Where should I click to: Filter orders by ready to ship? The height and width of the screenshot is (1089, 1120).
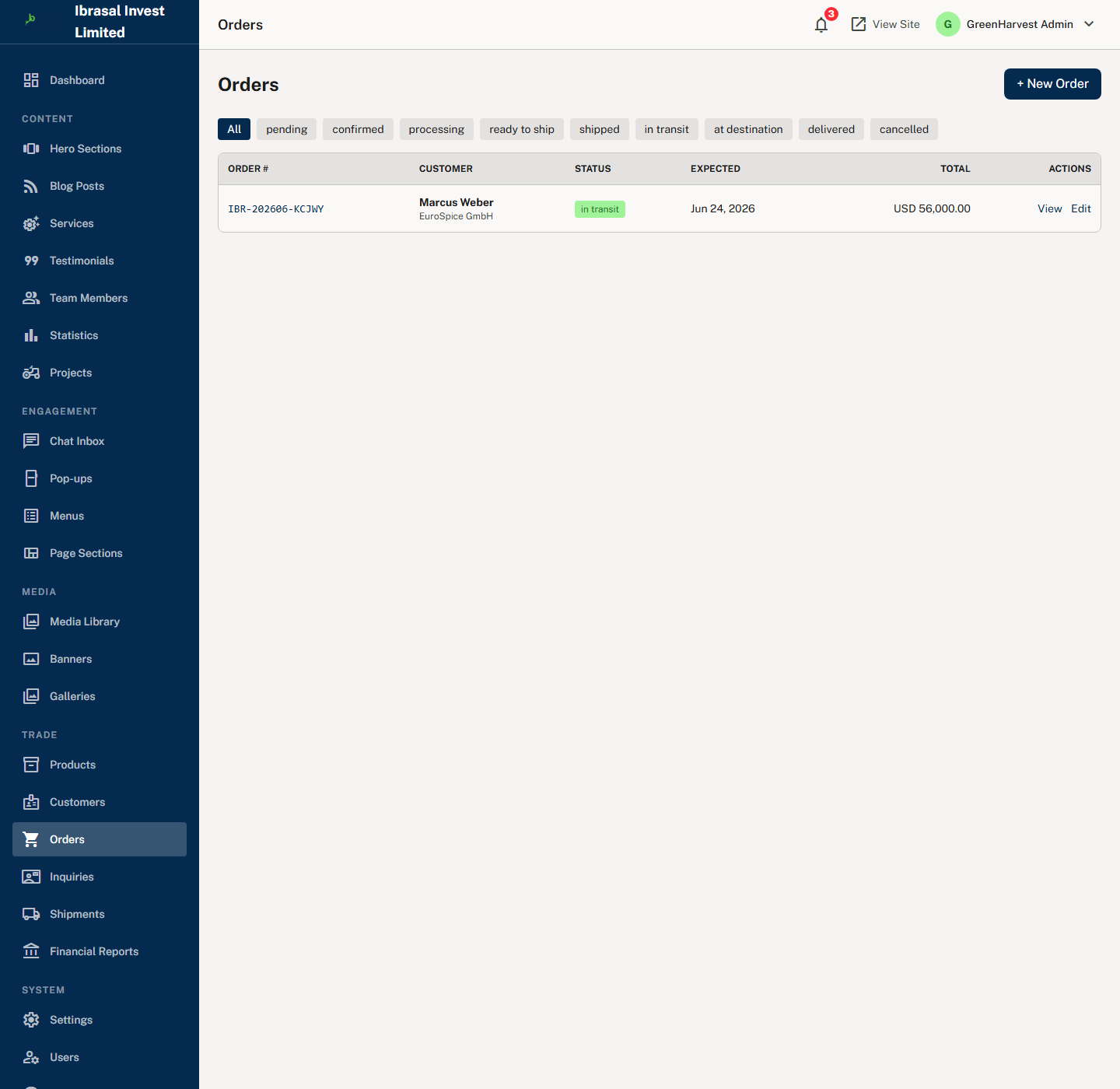(522, 129)
